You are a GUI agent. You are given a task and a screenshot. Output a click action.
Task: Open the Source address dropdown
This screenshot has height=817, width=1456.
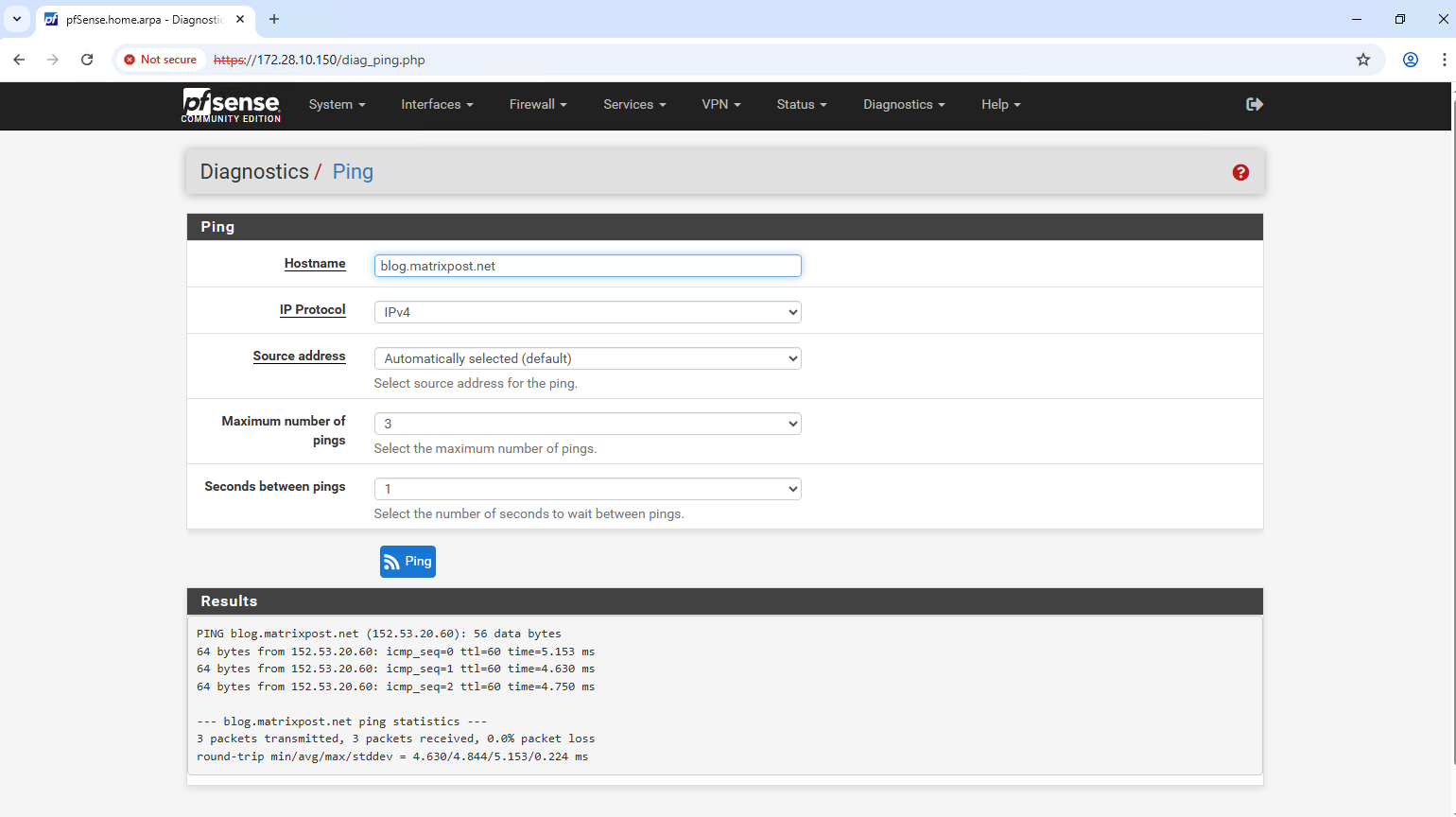pos(587,358)
